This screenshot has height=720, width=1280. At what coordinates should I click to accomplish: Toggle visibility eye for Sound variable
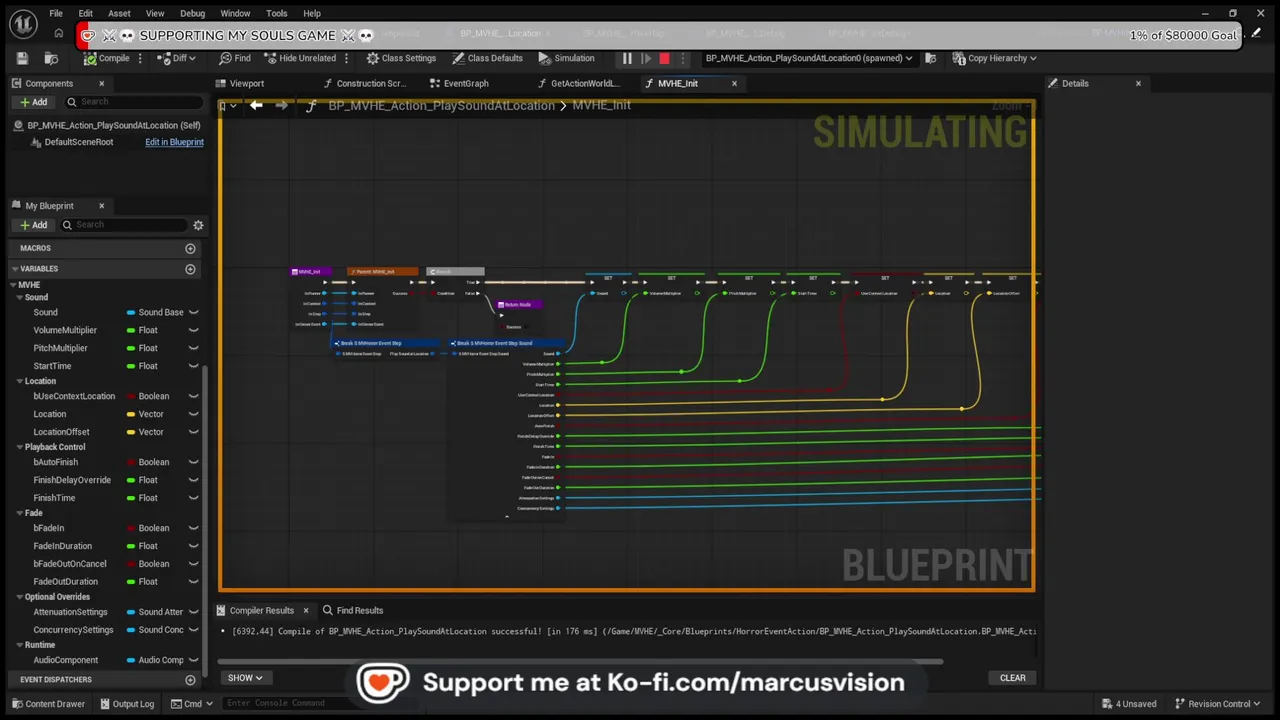coord(193,313)
